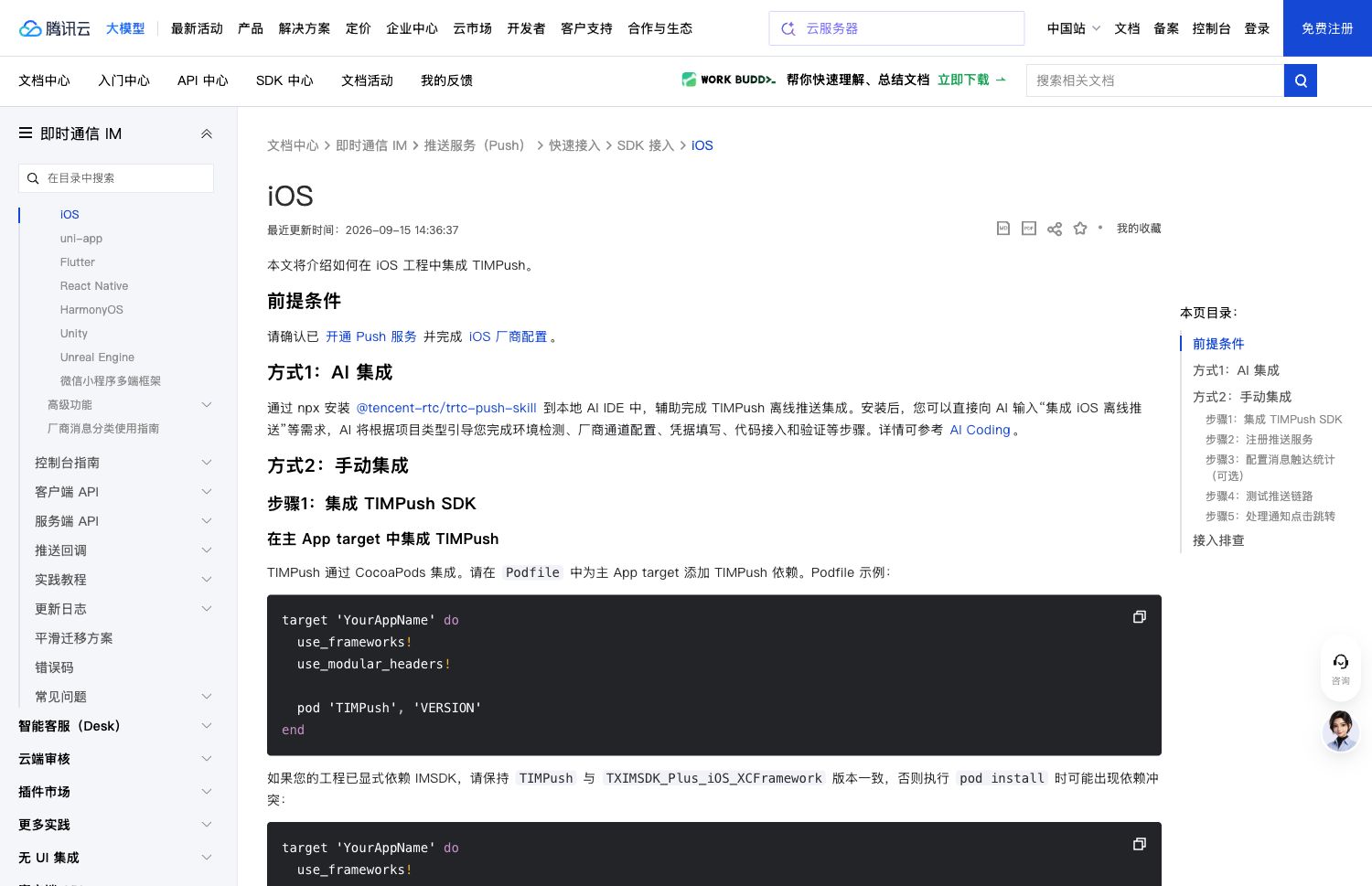The width and height of the screenshot is (1372, 886).
Task: Expand the 推送回调 section
Action: tap(207, 550)
